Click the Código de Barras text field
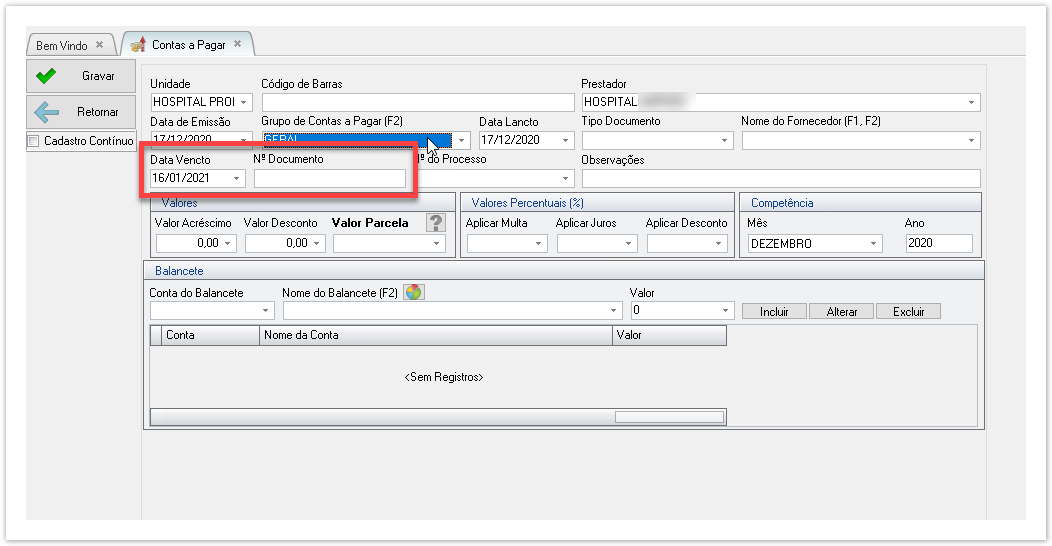Screen dimensions: 1052x546 tap(417, 102)
